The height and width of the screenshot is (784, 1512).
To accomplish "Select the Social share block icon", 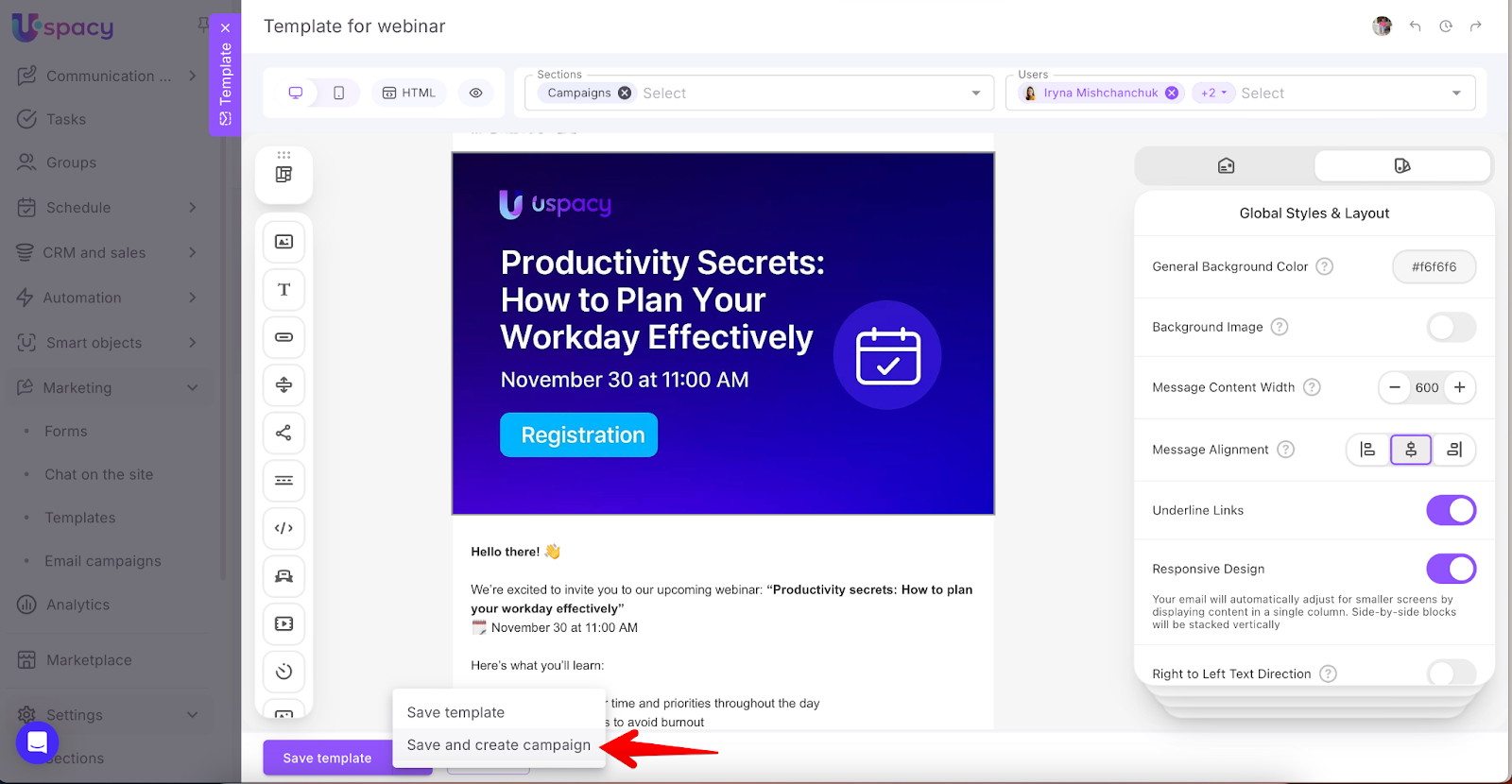I will (283, 433).
